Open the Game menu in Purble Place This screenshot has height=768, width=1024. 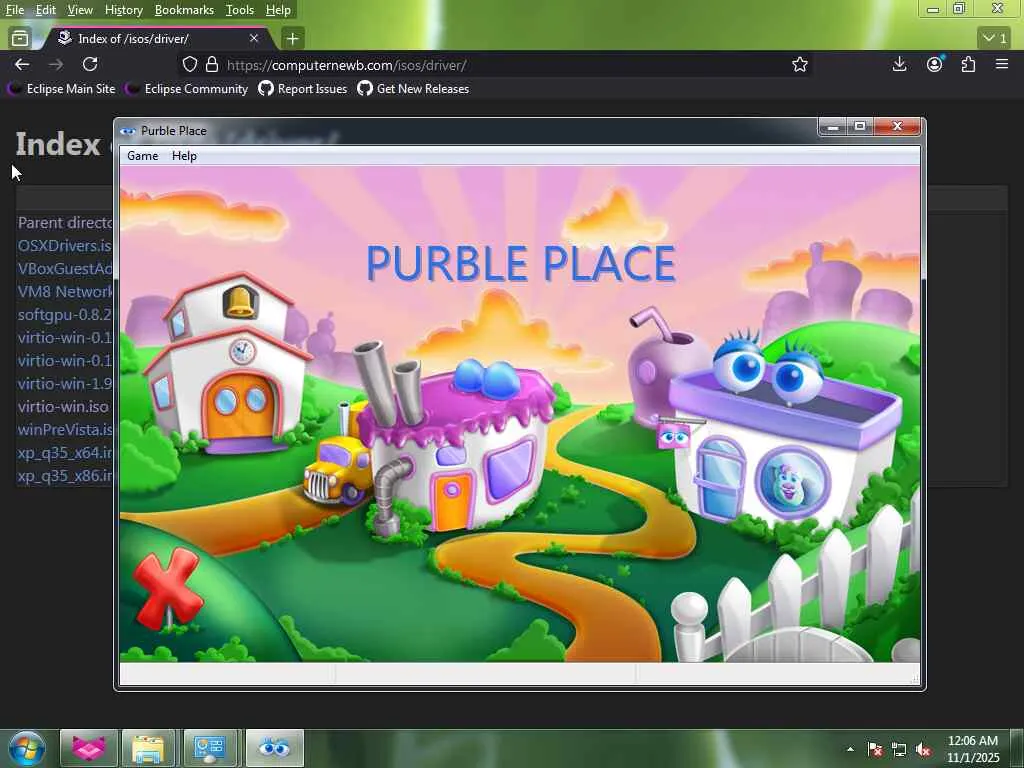(142, 156)
